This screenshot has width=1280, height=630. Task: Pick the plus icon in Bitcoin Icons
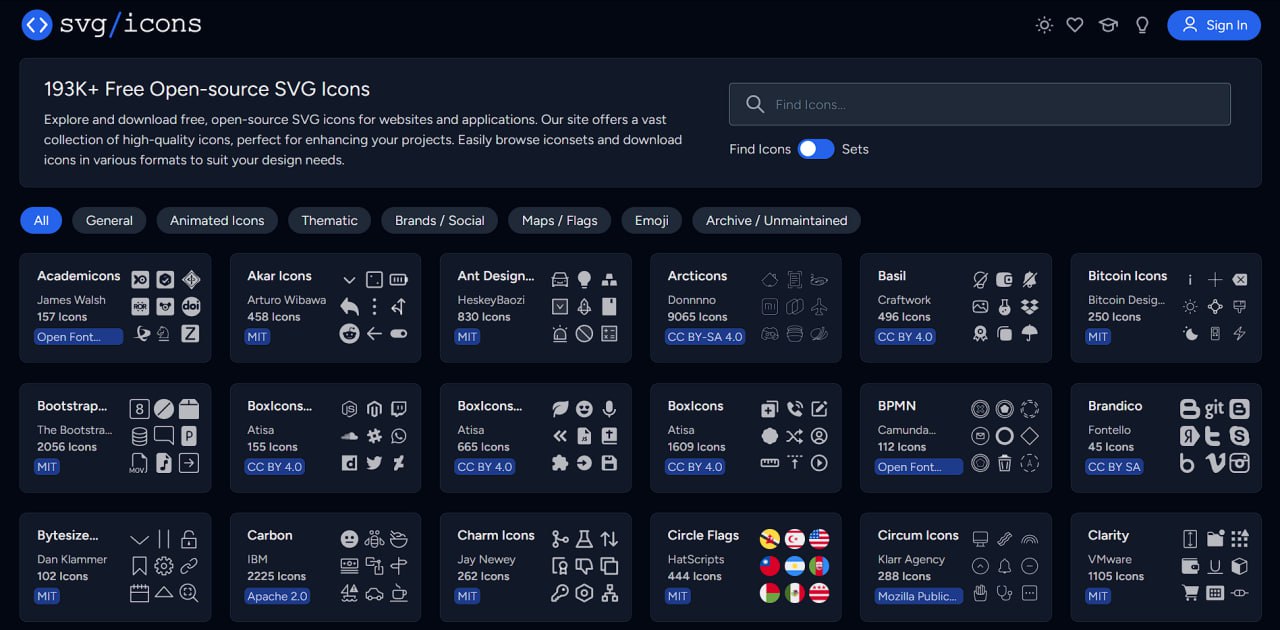coord(1215,280)
